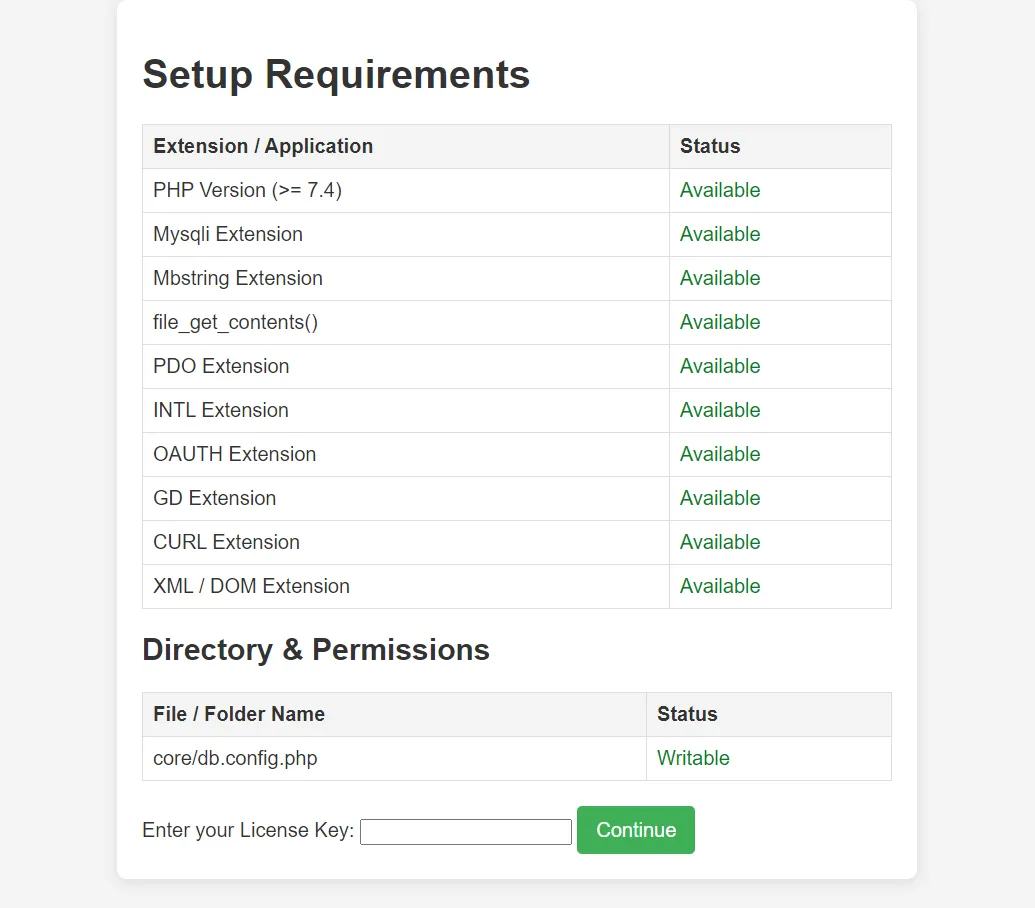This screenshot has width=1035, height=908.
Task: Click the green Continue button
Action: [635, 830]
